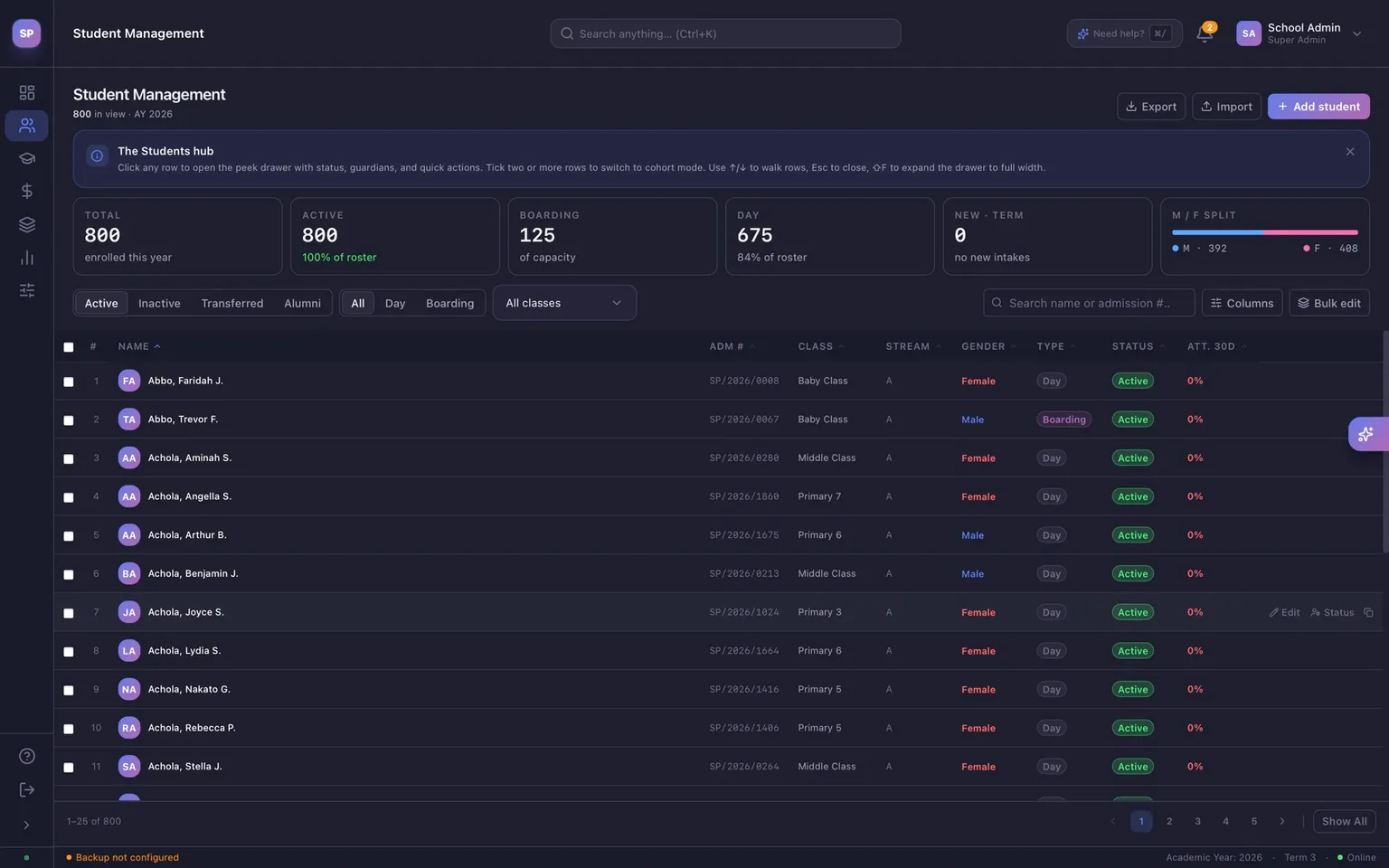Viewport: 1389px width, 868px height.
Task: Click the Export button
Action: click(x=1151, y=107)
